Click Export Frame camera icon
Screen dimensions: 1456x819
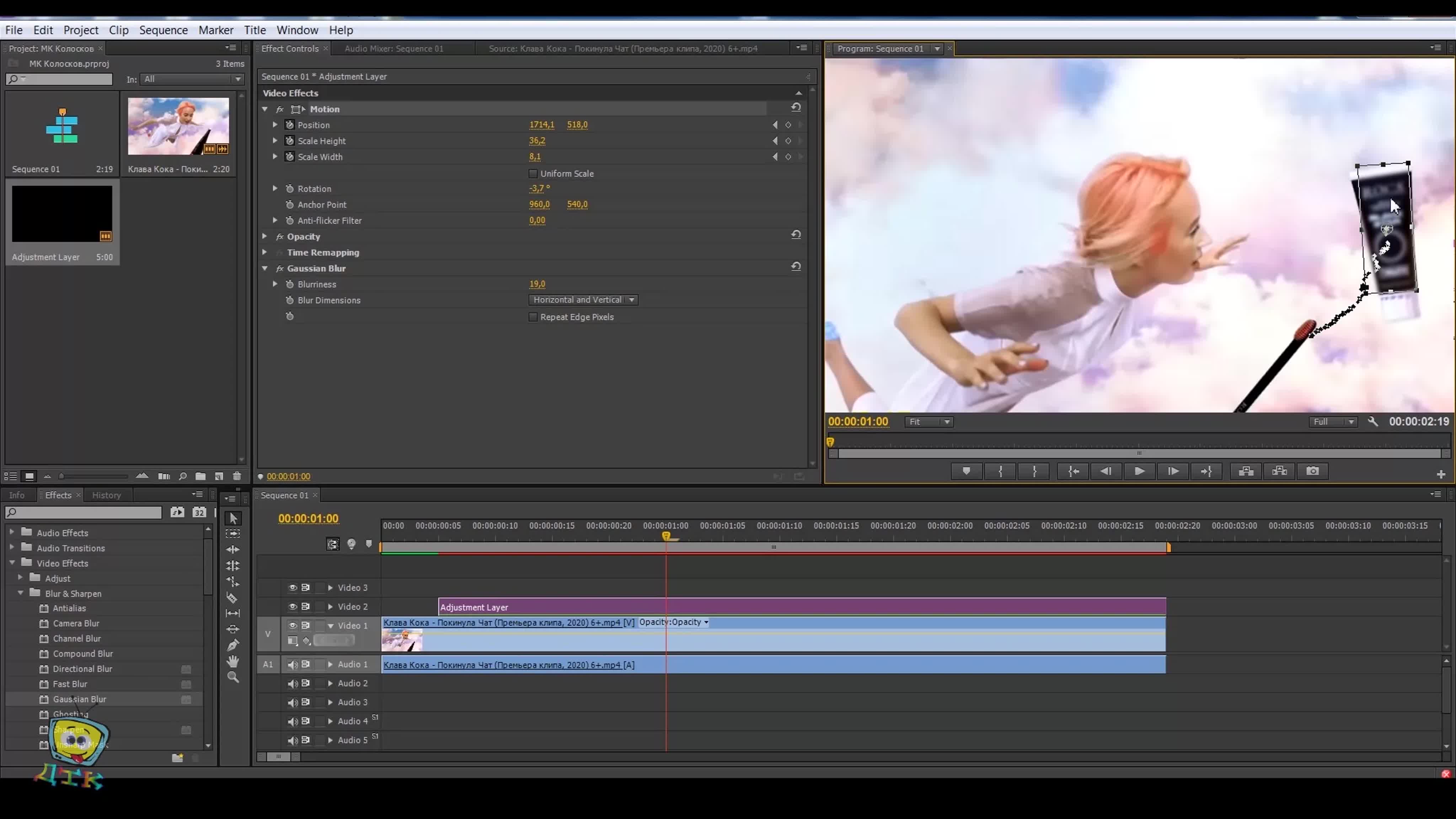[x=1312, y=471]
